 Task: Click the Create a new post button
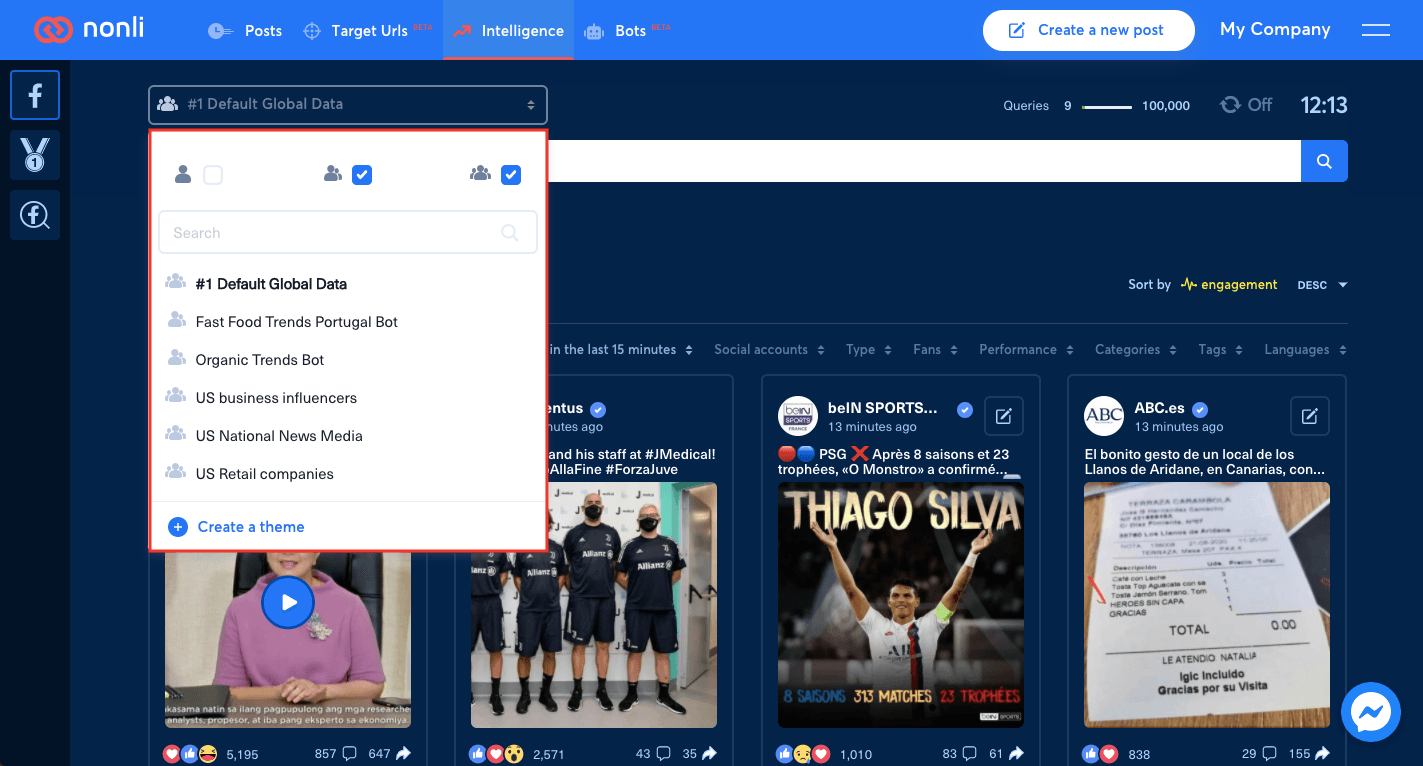click(x=1088, y=30)
